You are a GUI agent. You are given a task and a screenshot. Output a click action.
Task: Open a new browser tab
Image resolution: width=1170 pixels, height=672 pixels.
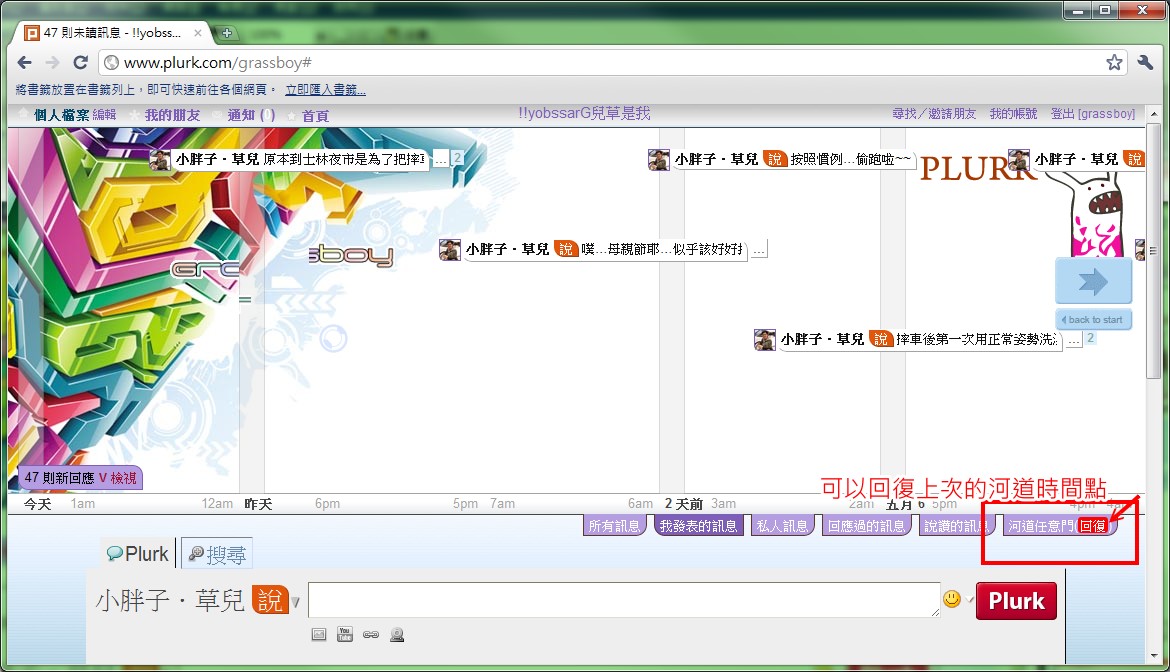pos(226,33)
